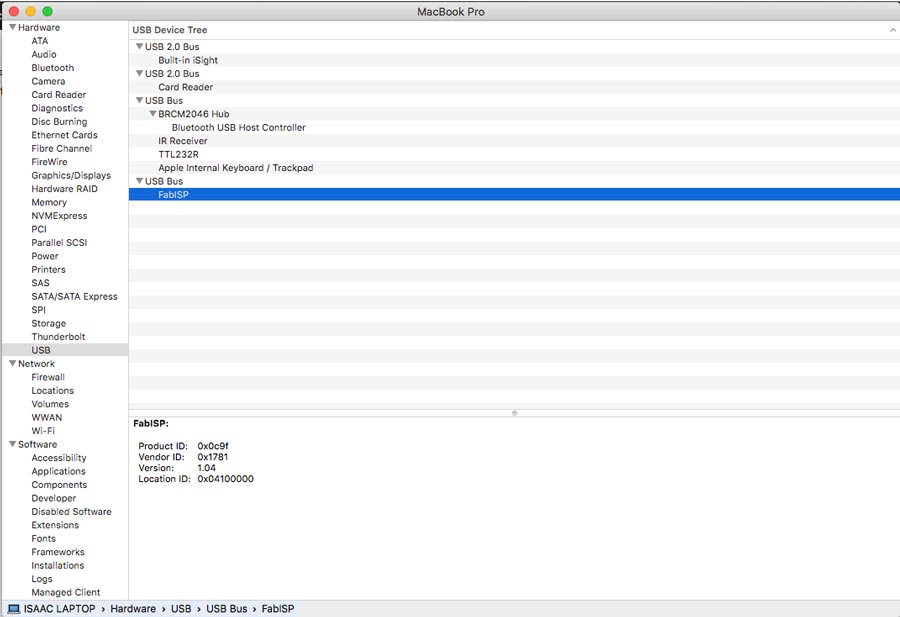Collapse the BRCM2046 Hub tree node

click(153, 114)
